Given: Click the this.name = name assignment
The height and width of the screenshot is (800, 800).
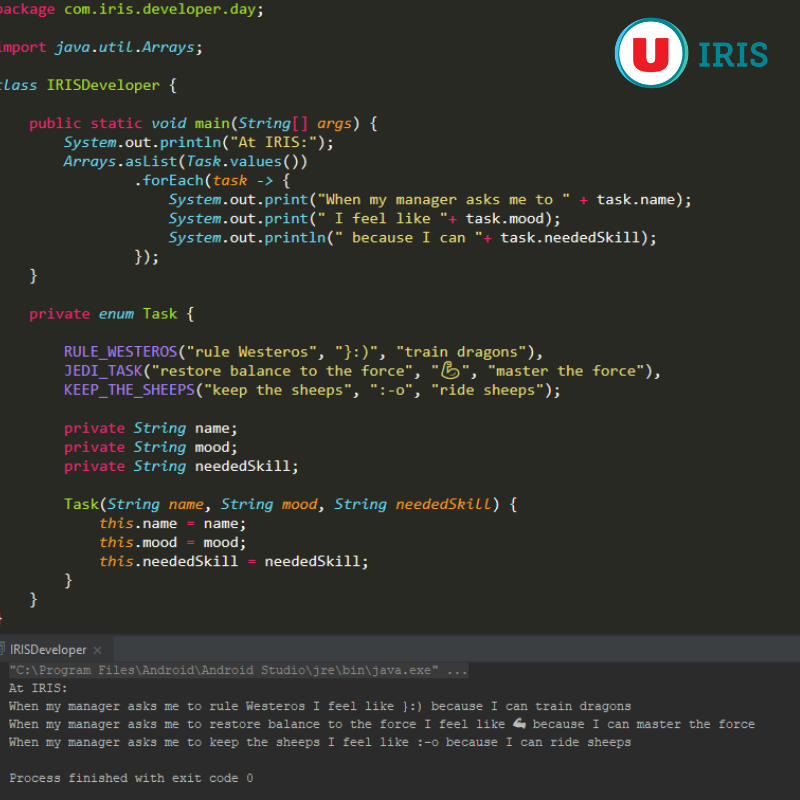Looking at the screenshot, I should (172, 523).
